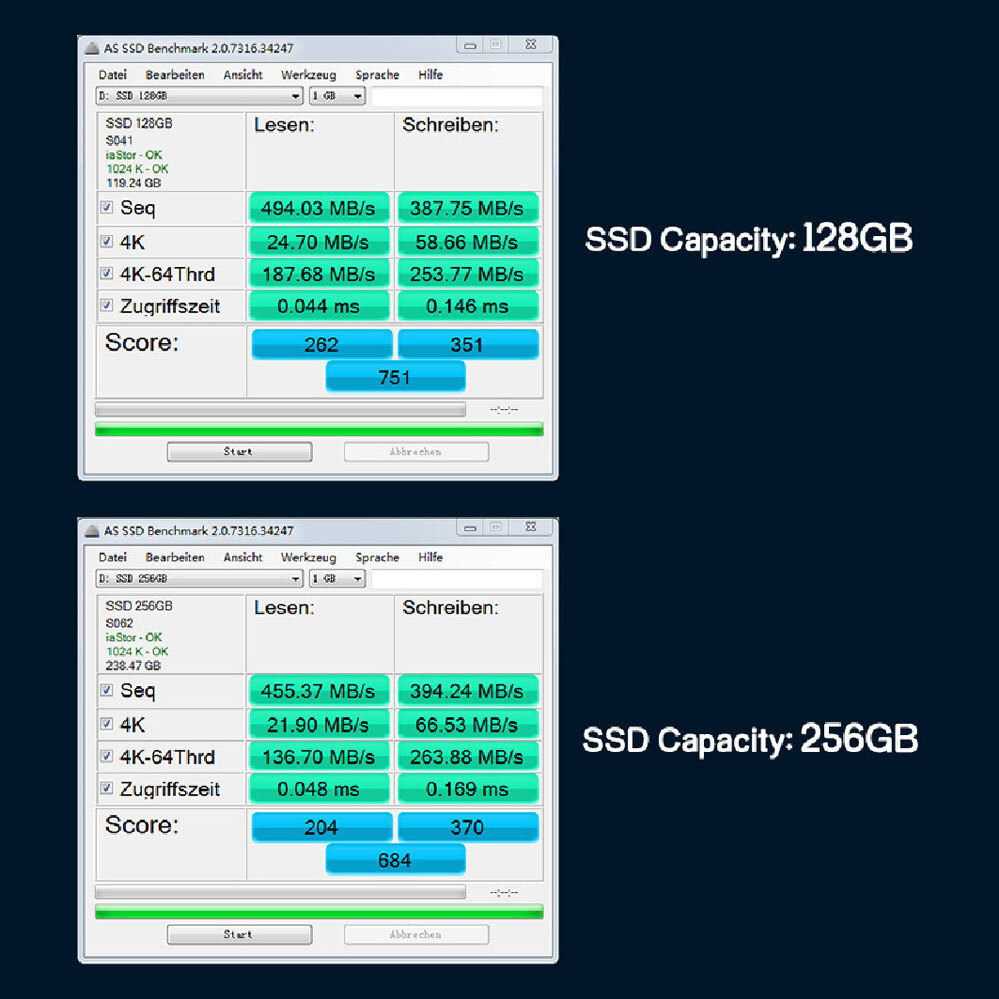Open drive dropdown showing D: SSD 256GB
The image size is (999, 999).
pyautogui.click(x=199, y=579)
